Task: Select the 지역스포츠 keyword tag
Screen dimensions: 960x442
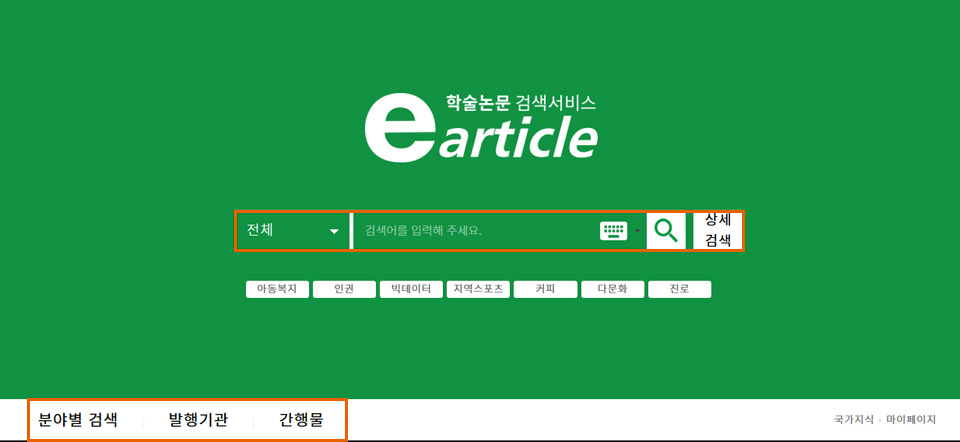Action: point(478,290)
